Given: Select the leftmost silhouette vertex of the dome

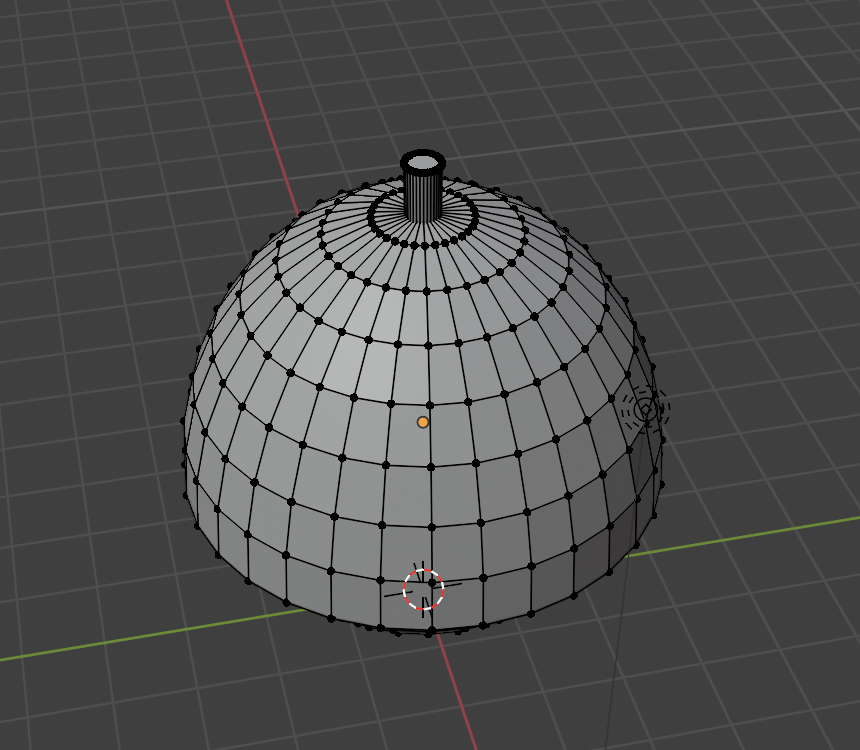Looking at the screenshot, I should pos(183,421).
